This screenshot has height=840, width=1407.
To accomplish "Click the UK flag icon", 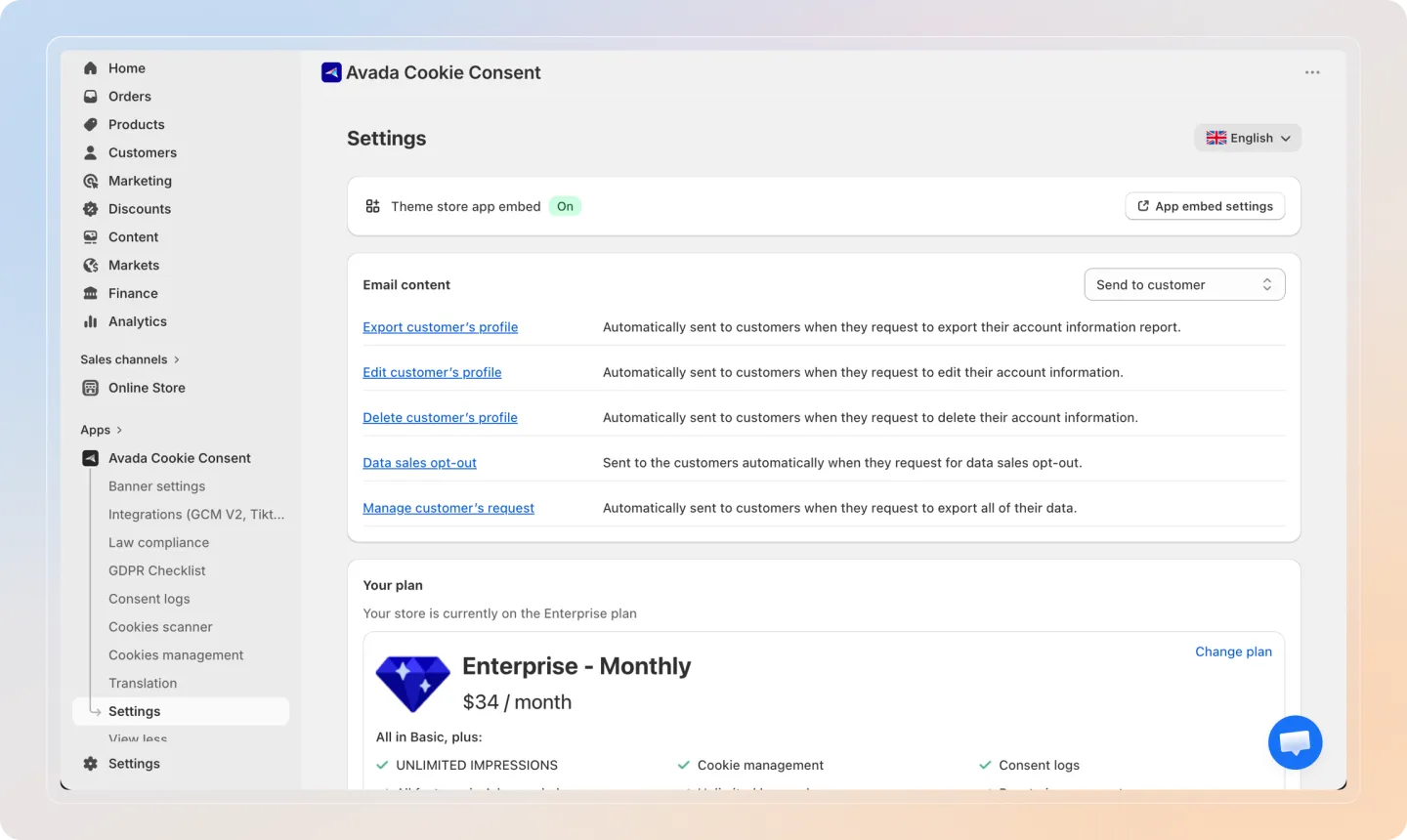I will 1215,138.
